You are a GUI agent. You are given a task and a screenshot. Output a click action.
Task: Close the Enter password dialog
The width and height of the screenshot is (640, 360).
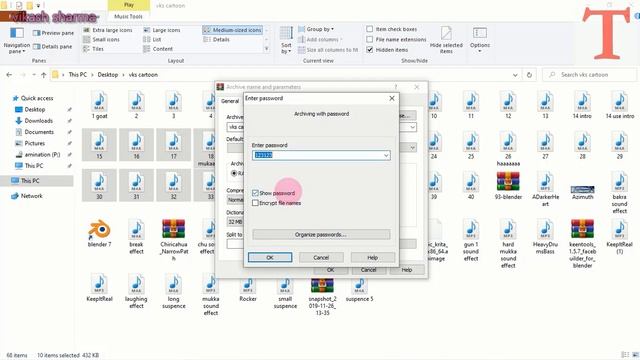(x=392, y=98)
